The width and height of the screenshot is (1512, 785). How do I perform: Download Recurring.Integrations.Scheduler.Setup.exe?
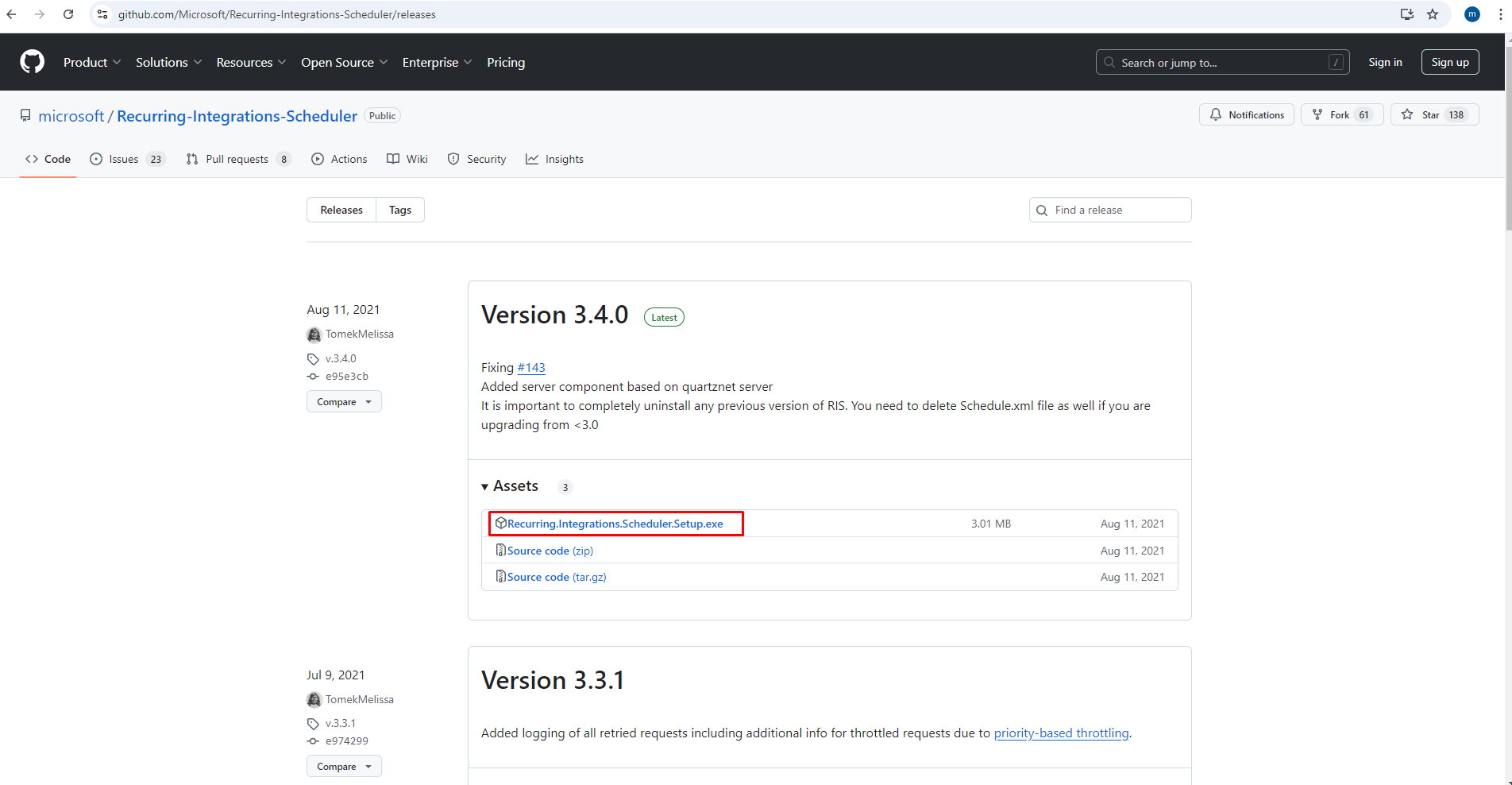615,524
